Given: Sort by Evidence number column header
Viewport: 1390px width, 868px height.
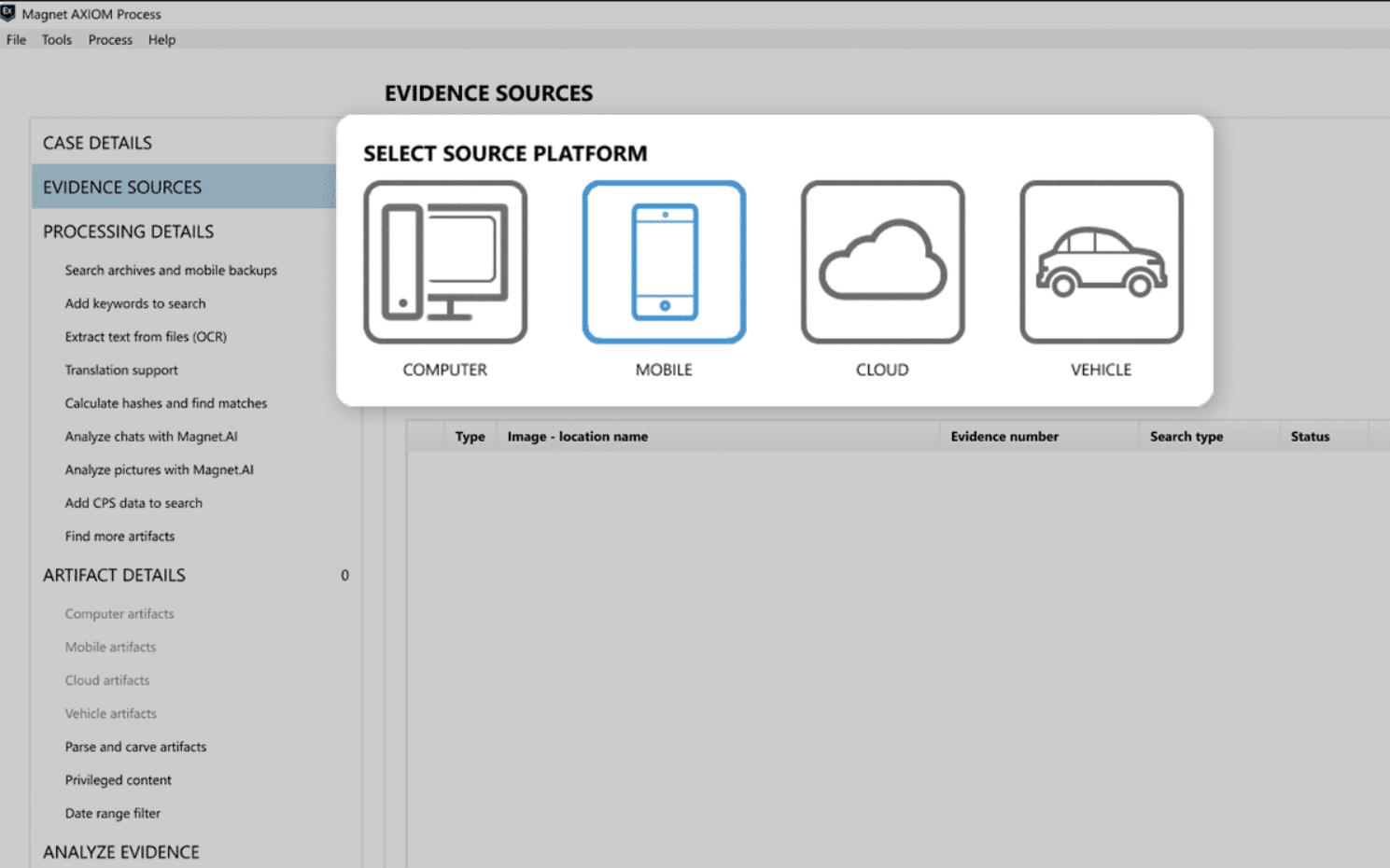Looking at the screenshot, I should 1004,437.
